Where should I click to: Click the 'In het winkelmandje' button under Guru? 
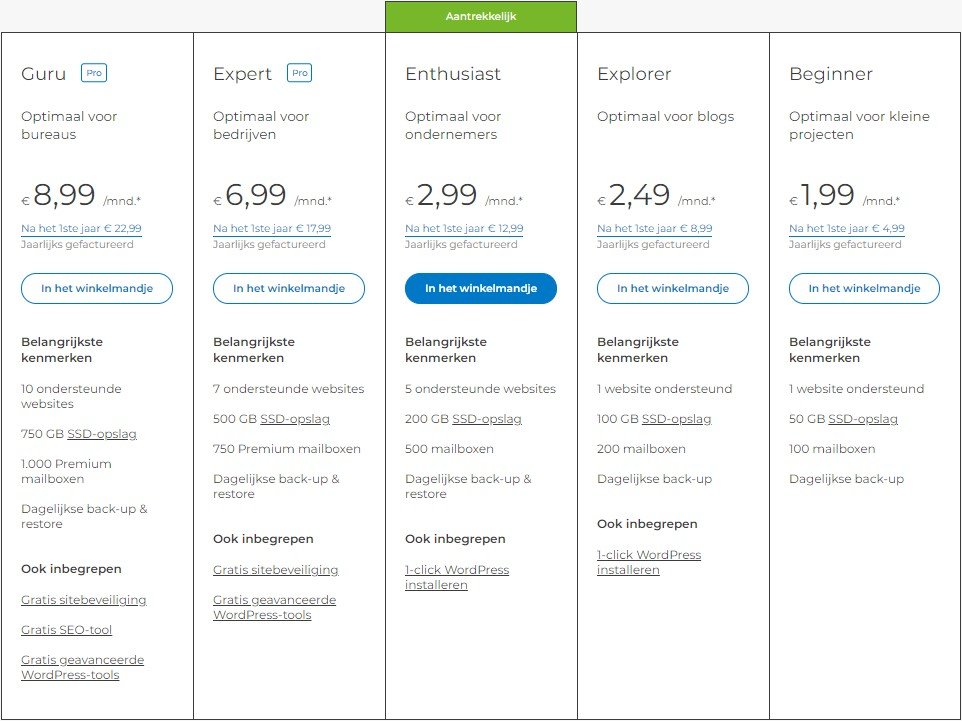[x=96, y=288]
